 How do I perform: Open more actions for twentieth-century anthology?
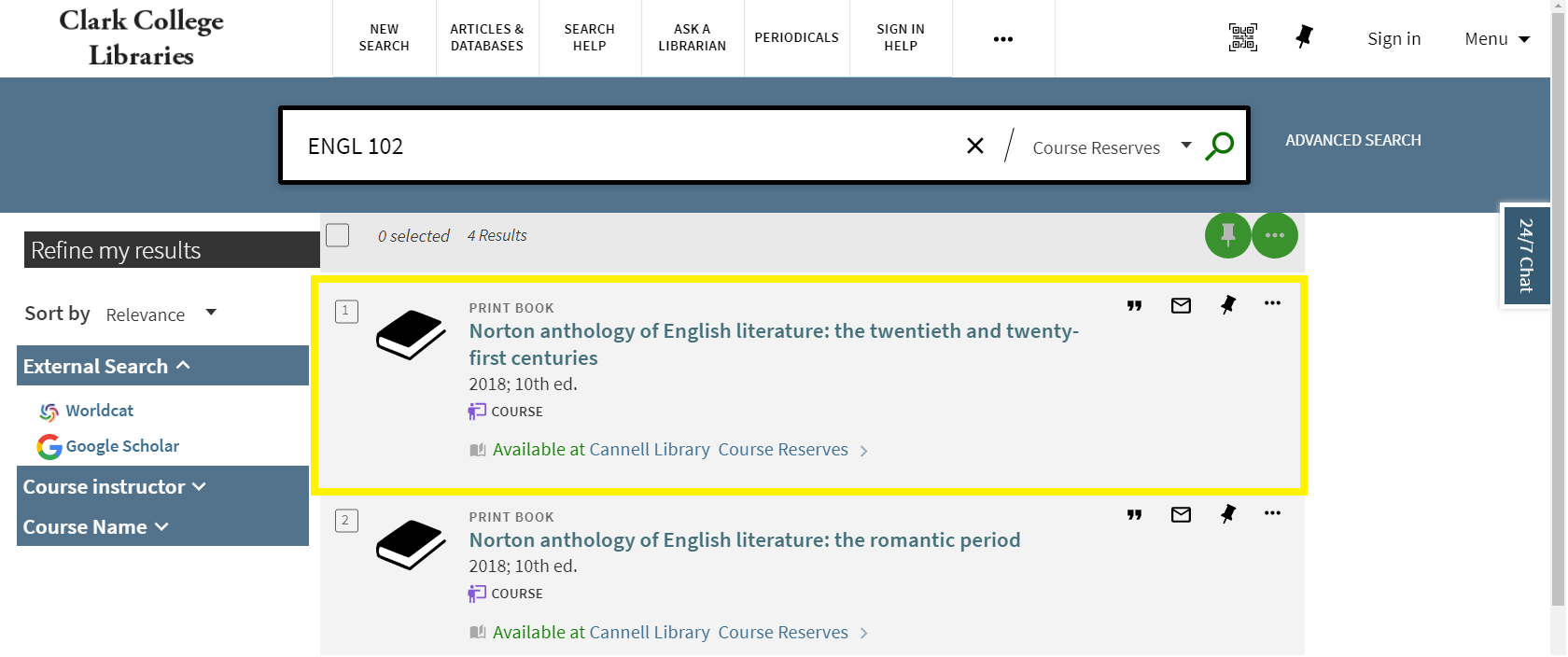pos(1272,303)
